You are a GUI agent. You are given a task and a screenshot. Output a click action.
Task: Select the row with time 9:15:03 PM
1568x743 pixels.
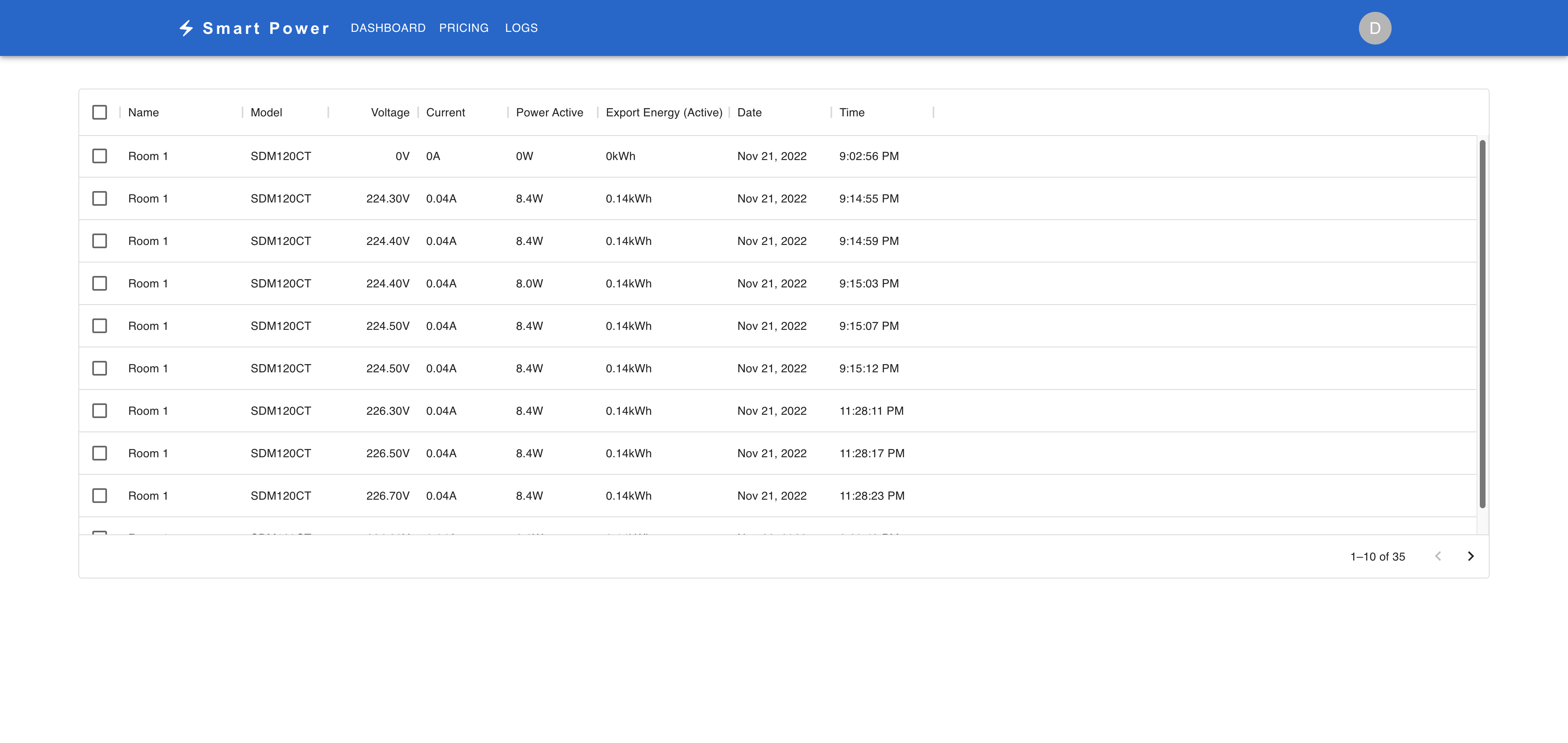pos(100,284)
